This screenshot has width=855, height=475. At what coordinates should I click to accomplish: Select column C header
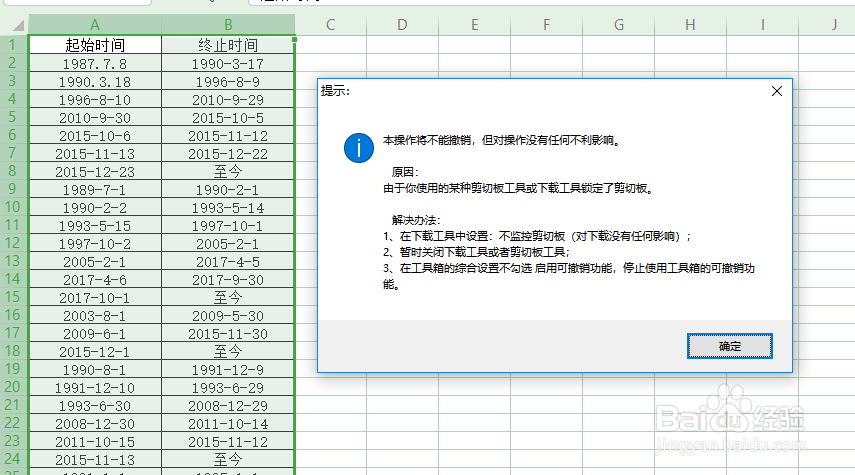pos(330,25)
